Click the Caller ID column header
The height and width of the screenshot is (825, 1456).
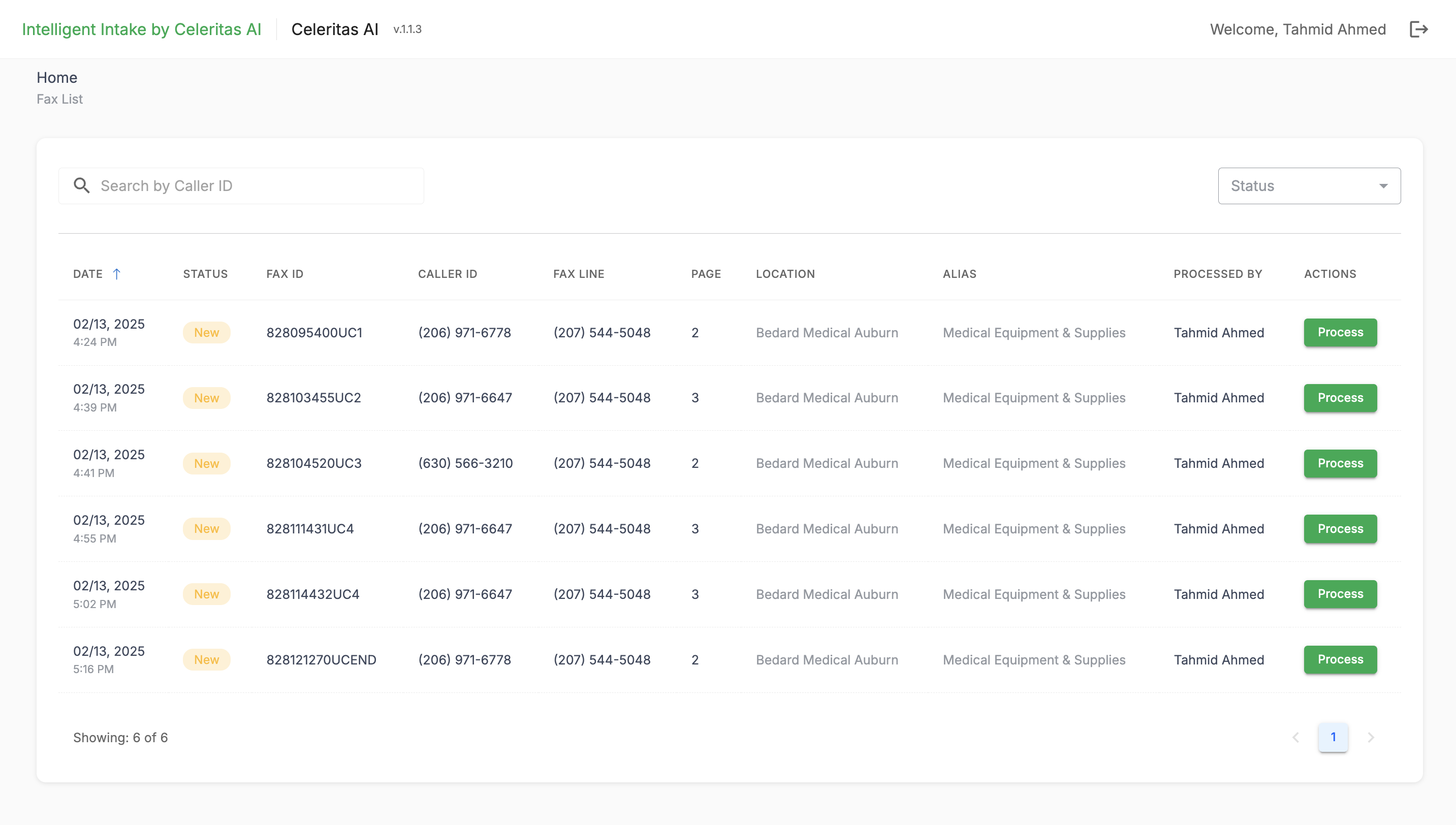click(448, 274)
